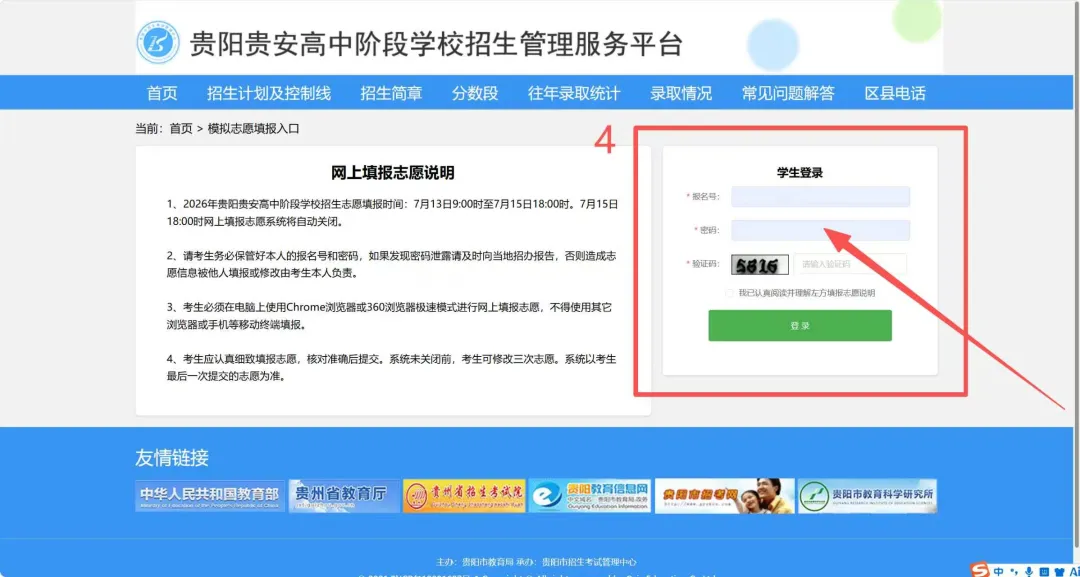Image resolution: width=1080 pixels, height=577 pixels.
Task: Open 区县电话 navigation item
Action: tap(895, 93)
